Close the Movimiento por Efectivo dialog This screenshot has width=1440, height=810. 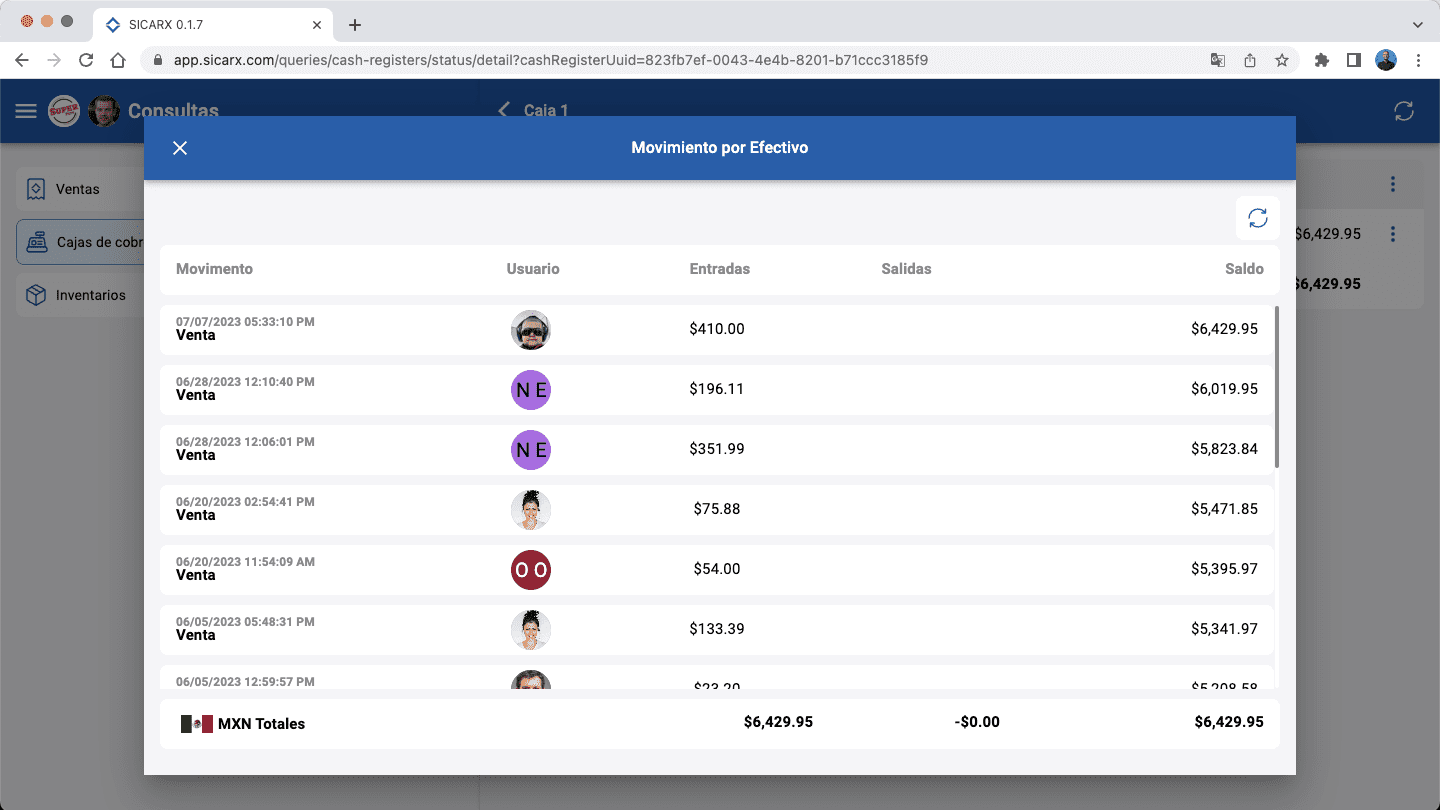(180, 148)
